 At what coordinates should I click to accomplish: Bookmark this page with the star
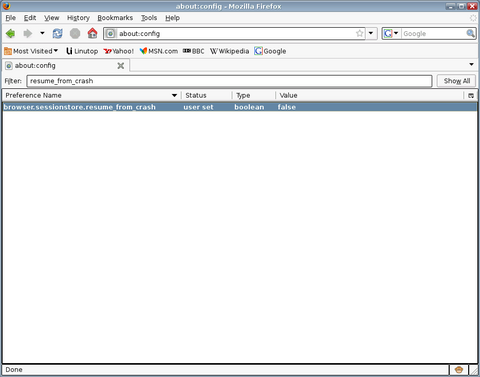click(x=359, y=33)
